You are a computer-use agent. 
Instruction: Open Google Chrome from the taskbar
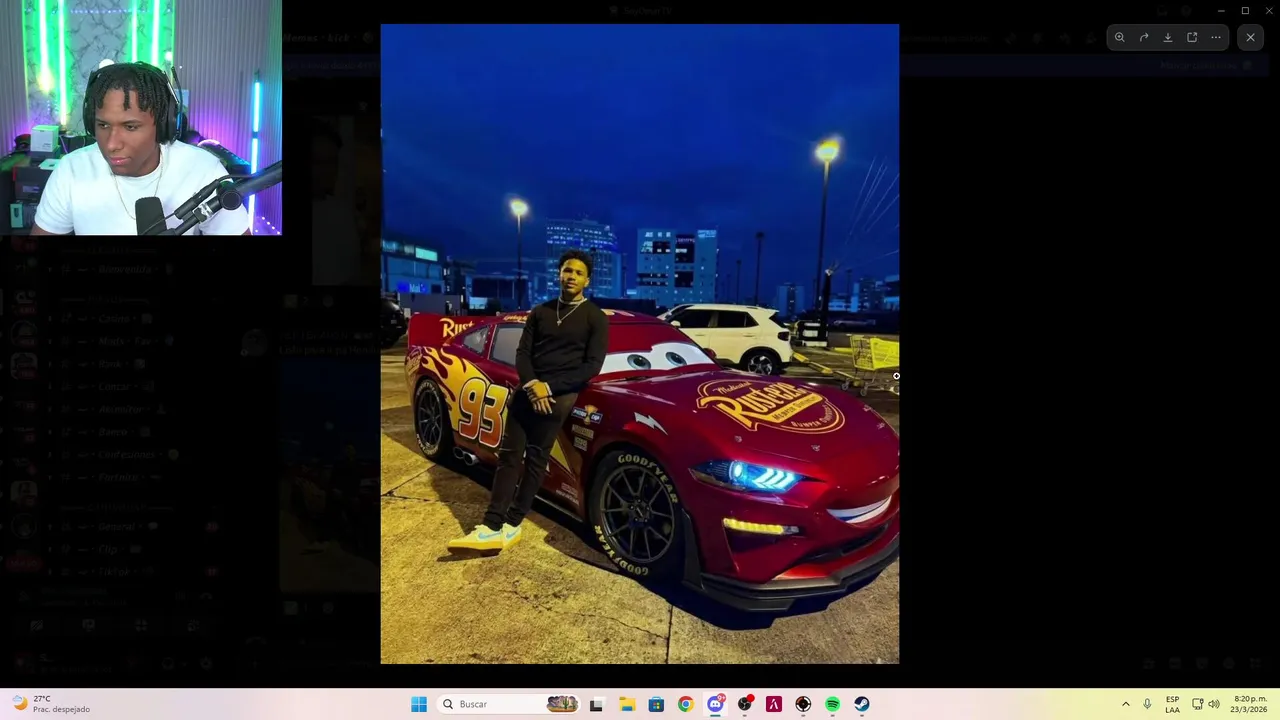[685, 704]
